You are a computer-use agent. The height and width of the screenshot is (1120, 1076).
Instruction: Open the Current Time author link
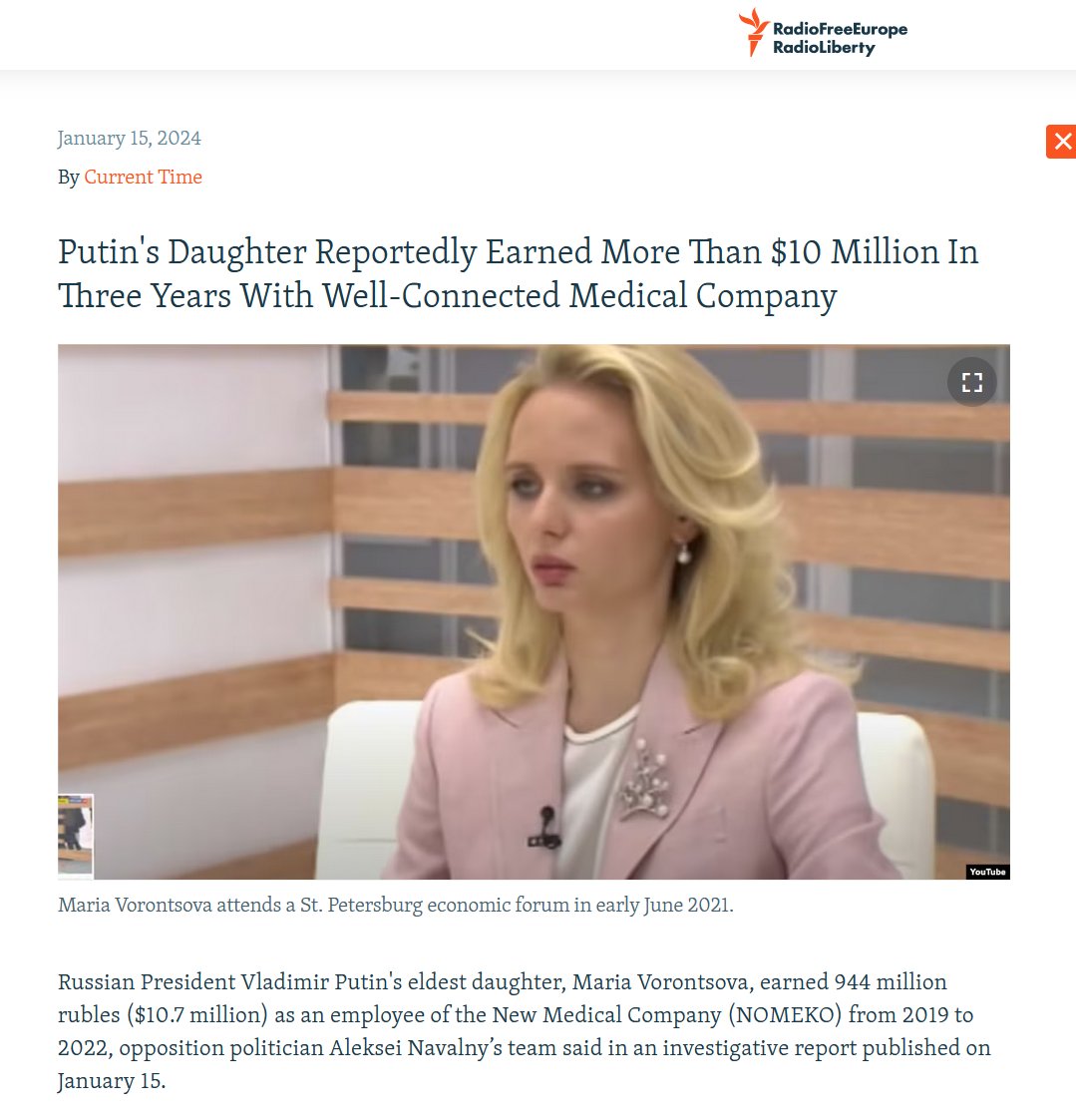pyautogui.click(x=143, y=178)
